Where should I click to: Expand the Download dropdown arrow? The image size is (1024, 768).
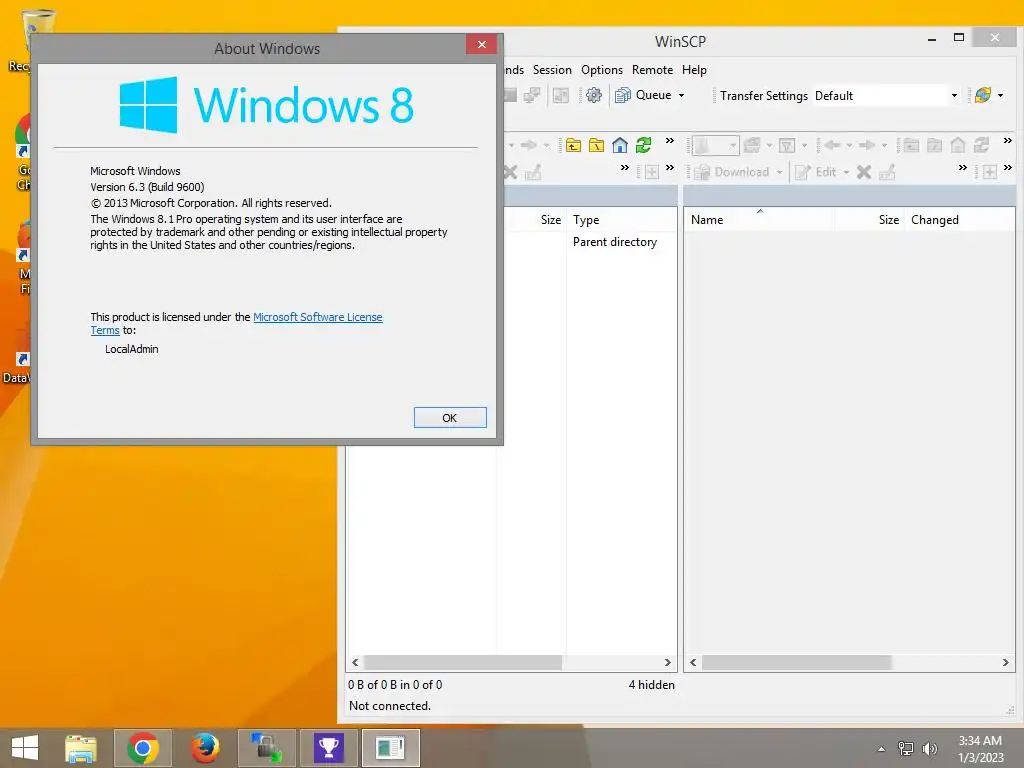779,172
